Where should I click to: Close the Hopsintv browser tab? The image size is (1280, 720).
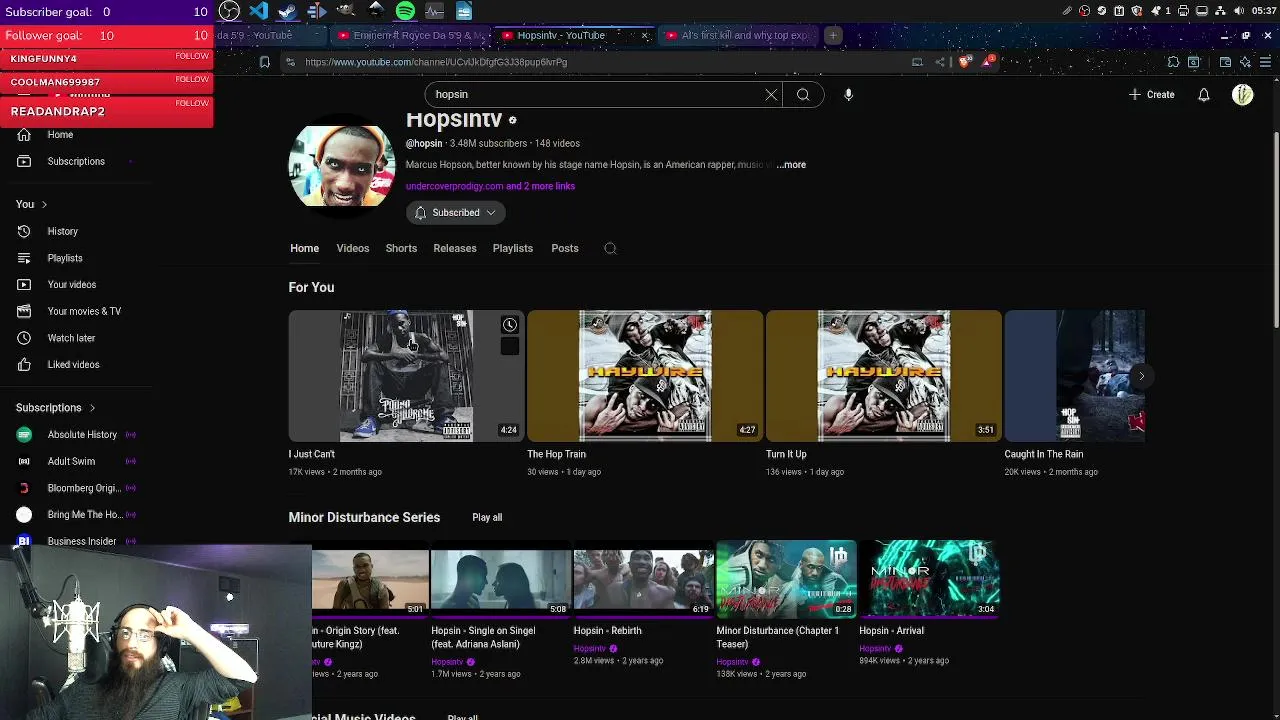[644, 36]
